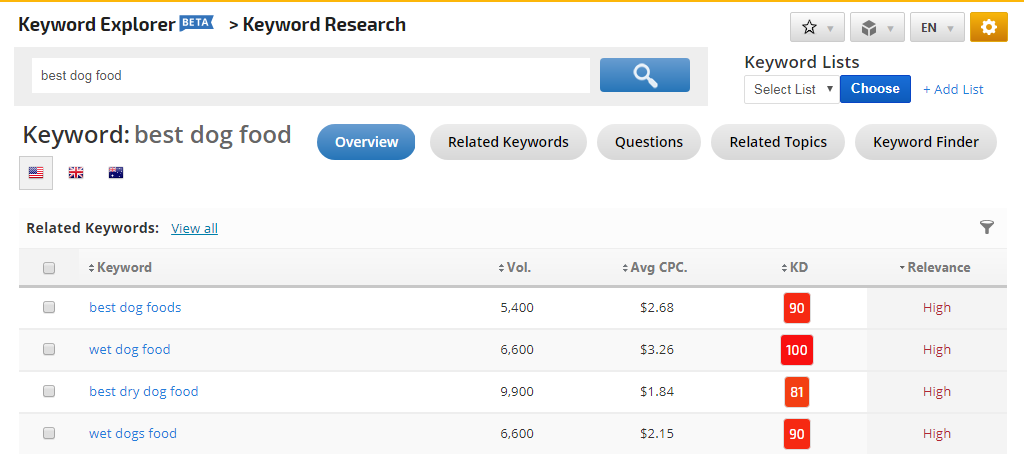
Task: Select the Australia flag
Action: 116,173
